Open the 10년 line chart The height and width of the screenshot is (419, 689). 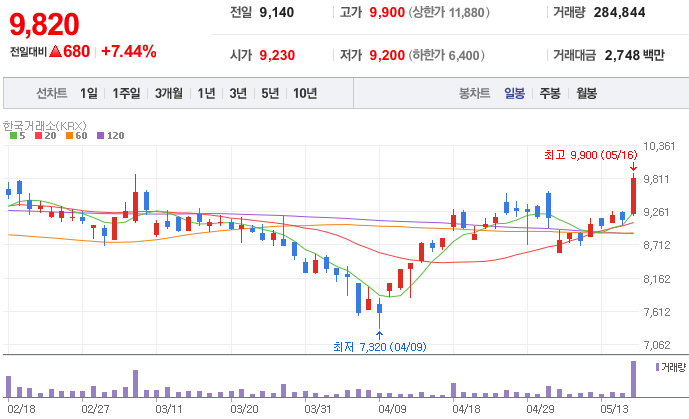click(x=305, y=93)
